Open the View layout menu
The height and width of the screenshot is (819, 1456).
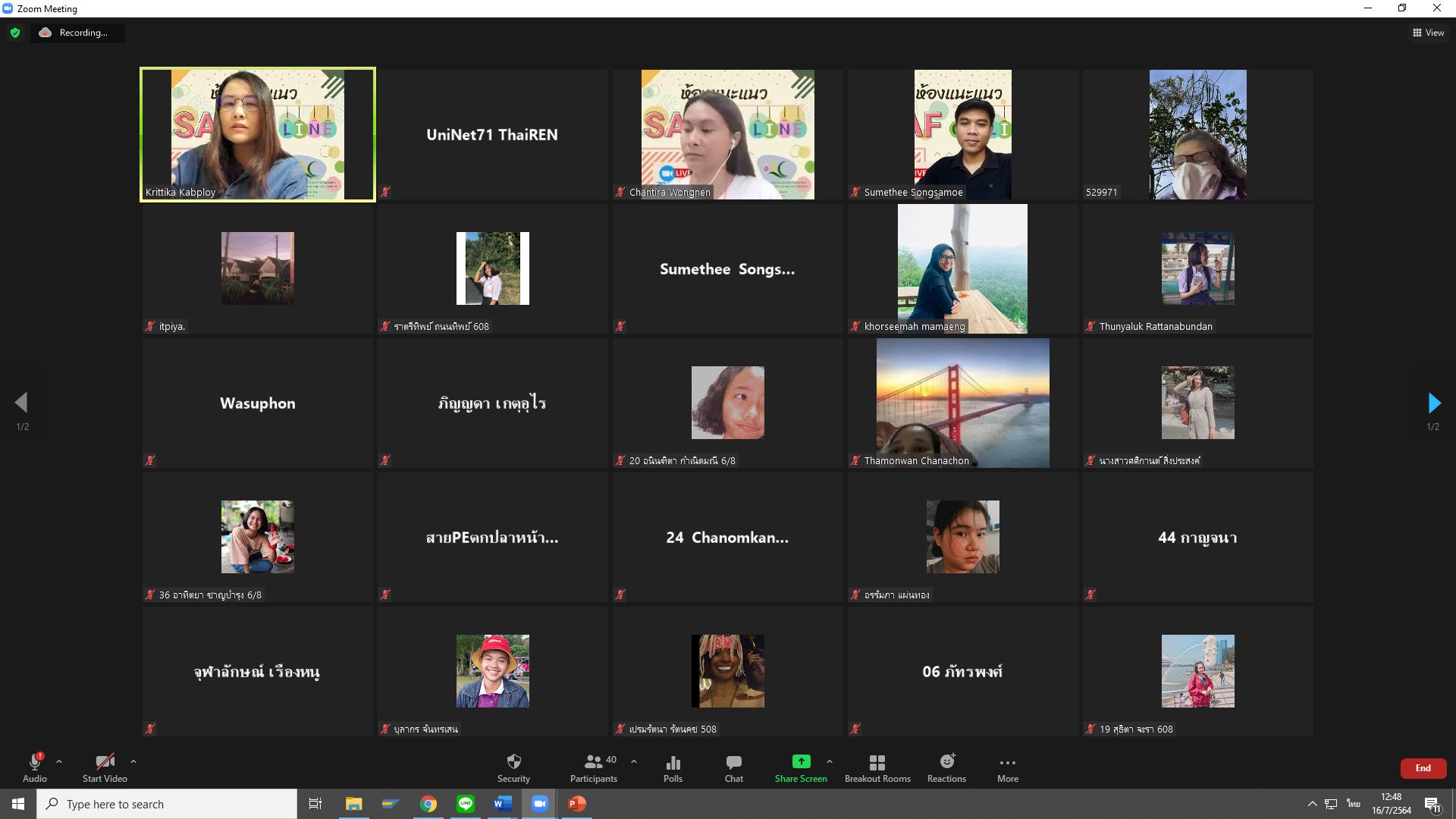tap(1428, 33)
